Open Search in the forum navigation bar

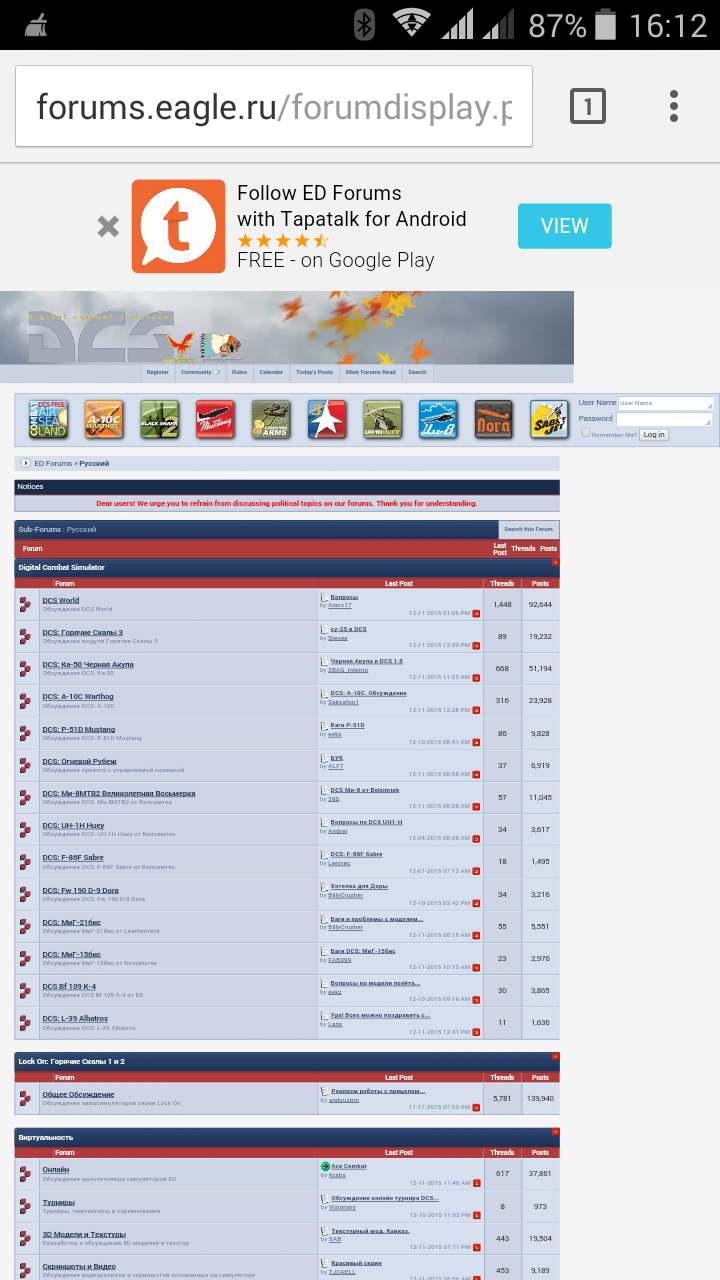click(417, 372)
